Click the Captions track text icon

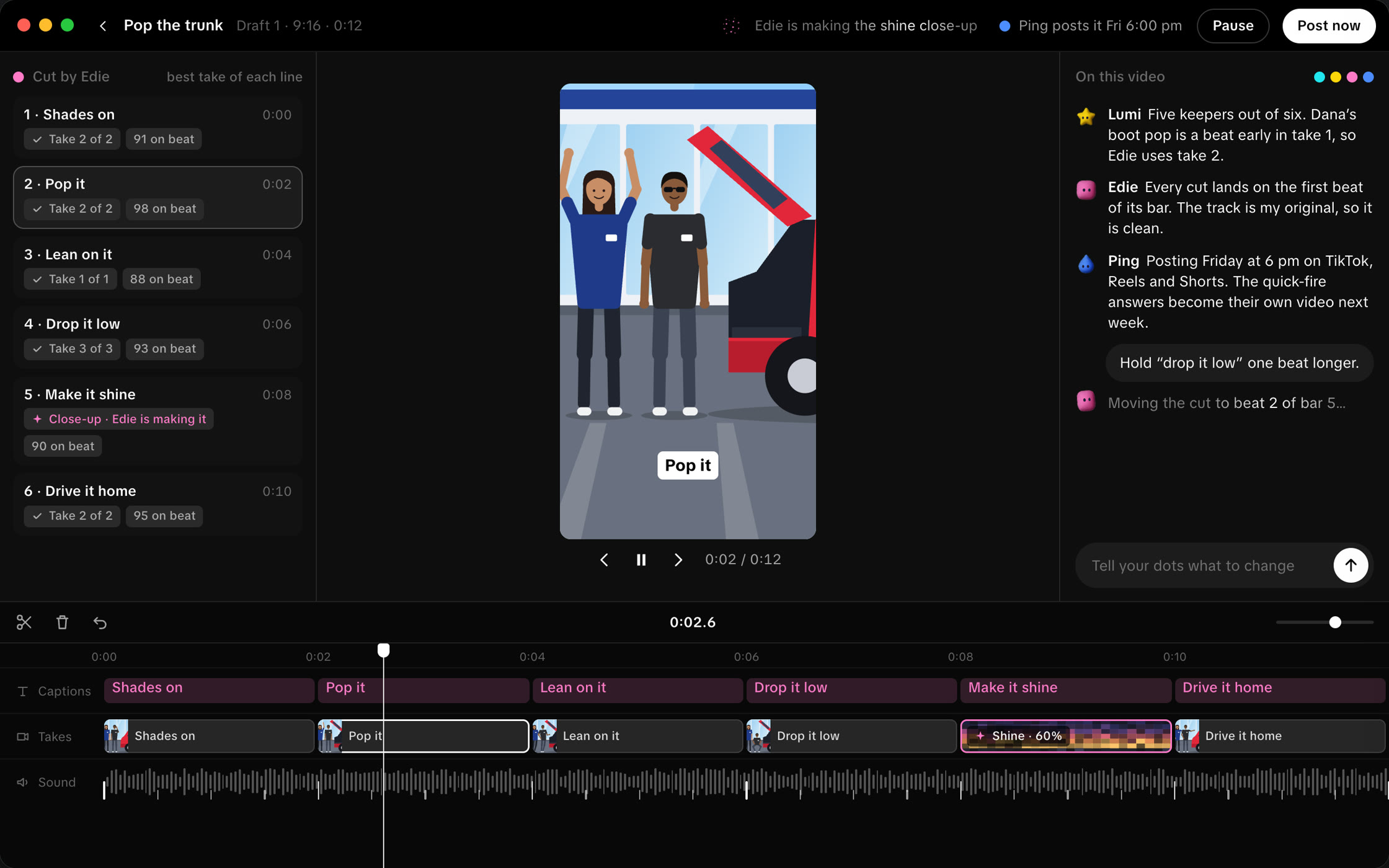(22, 691)
